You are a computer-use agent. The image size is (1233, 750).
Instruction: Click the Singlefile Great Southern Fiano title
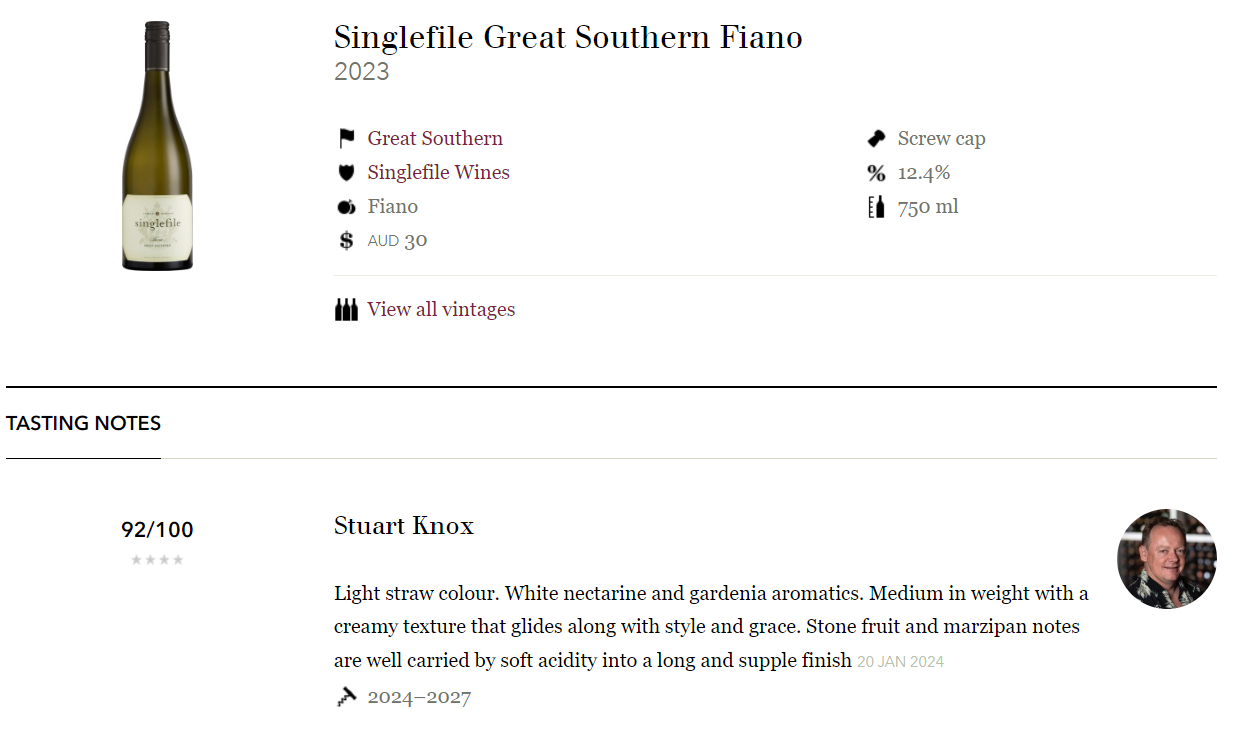(x=568, y=37)
